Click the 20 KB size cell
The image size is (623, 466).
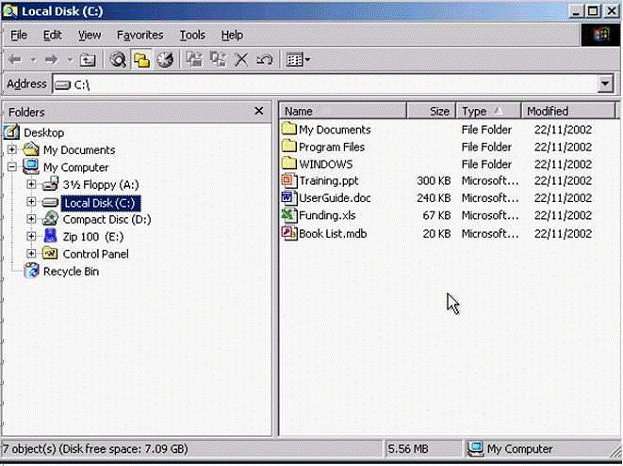click(437, 234)
